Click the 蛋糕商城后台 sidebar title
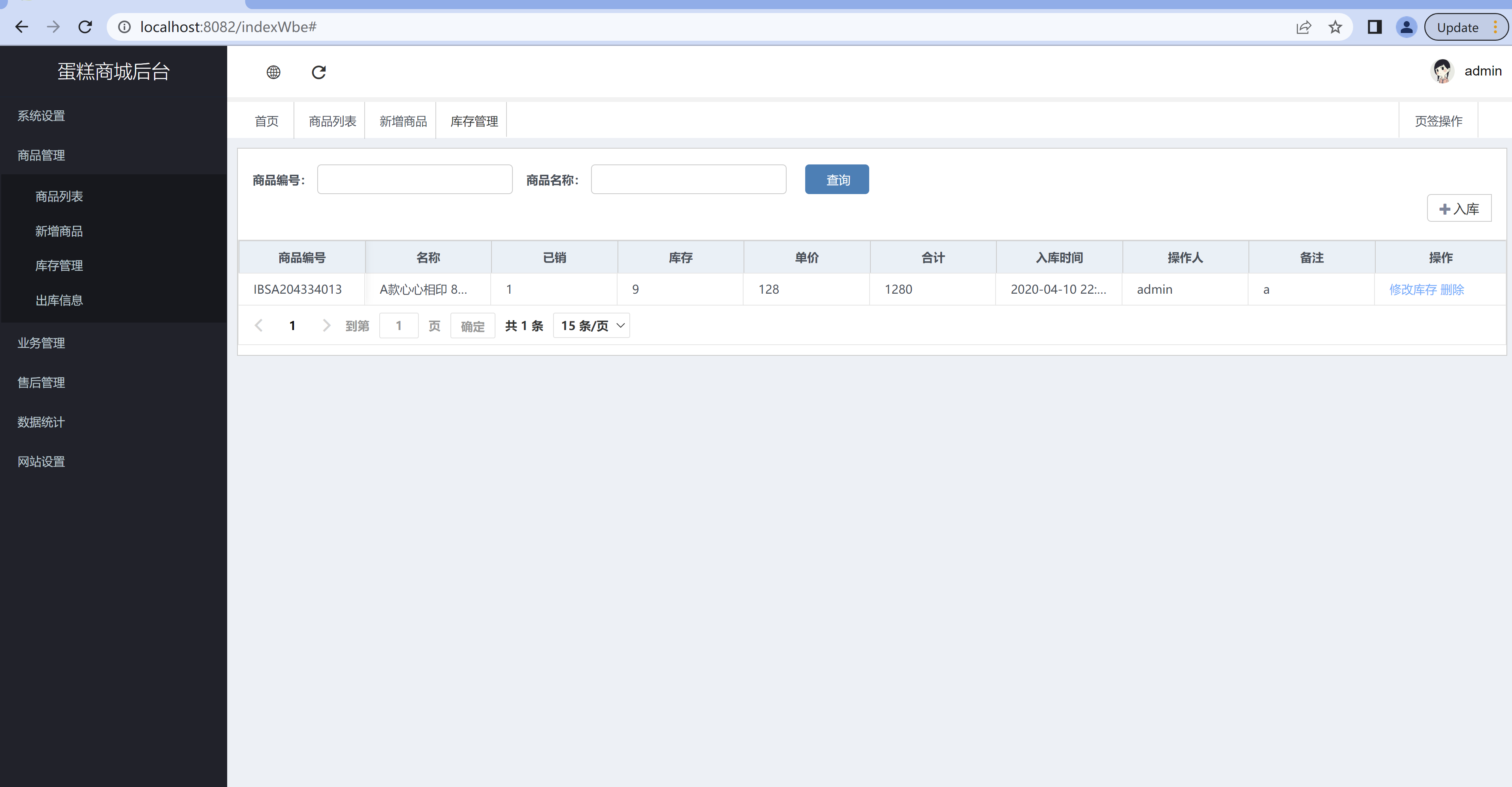 (113, 71)
